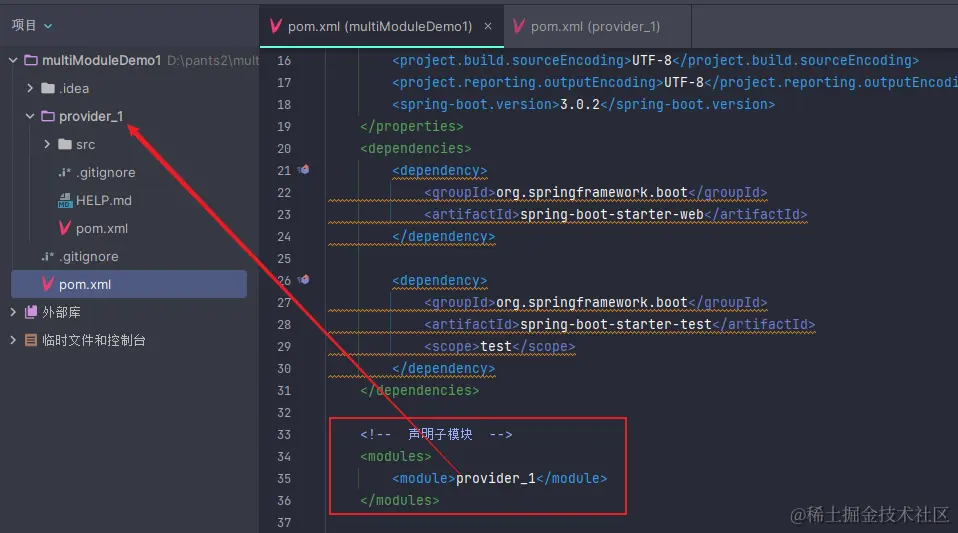Click the root .gitignore file icon
This screenshot has width=958, height=533.
pyautogui.click(x=48, y=257)
